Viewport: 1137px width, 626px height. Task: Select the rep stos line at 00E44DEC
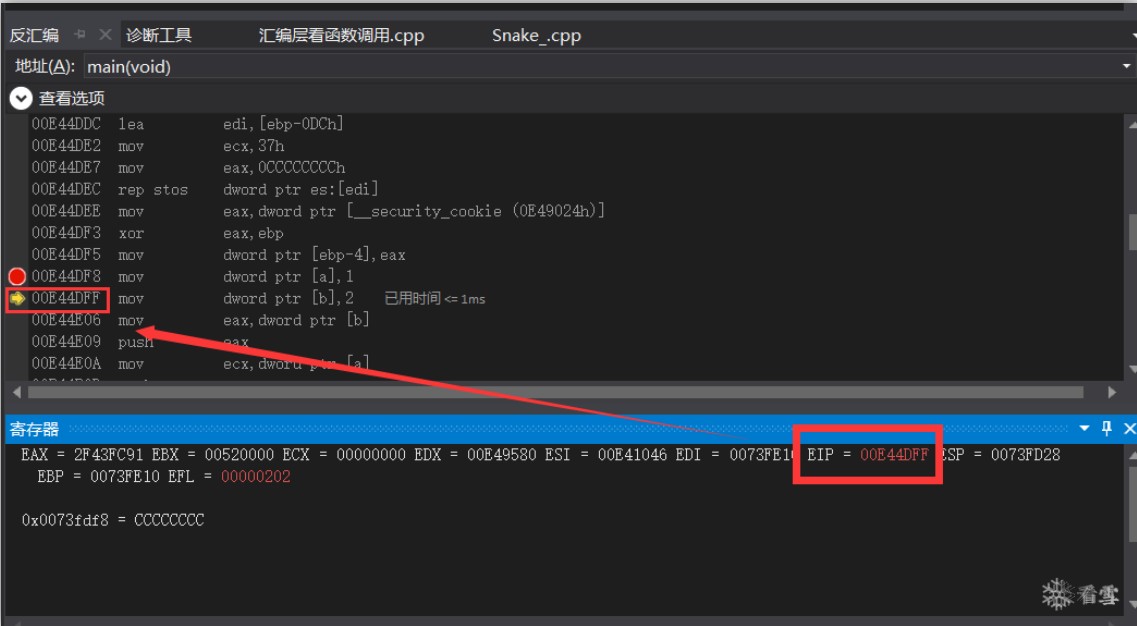pyautogui.click(x=204, y=189)
